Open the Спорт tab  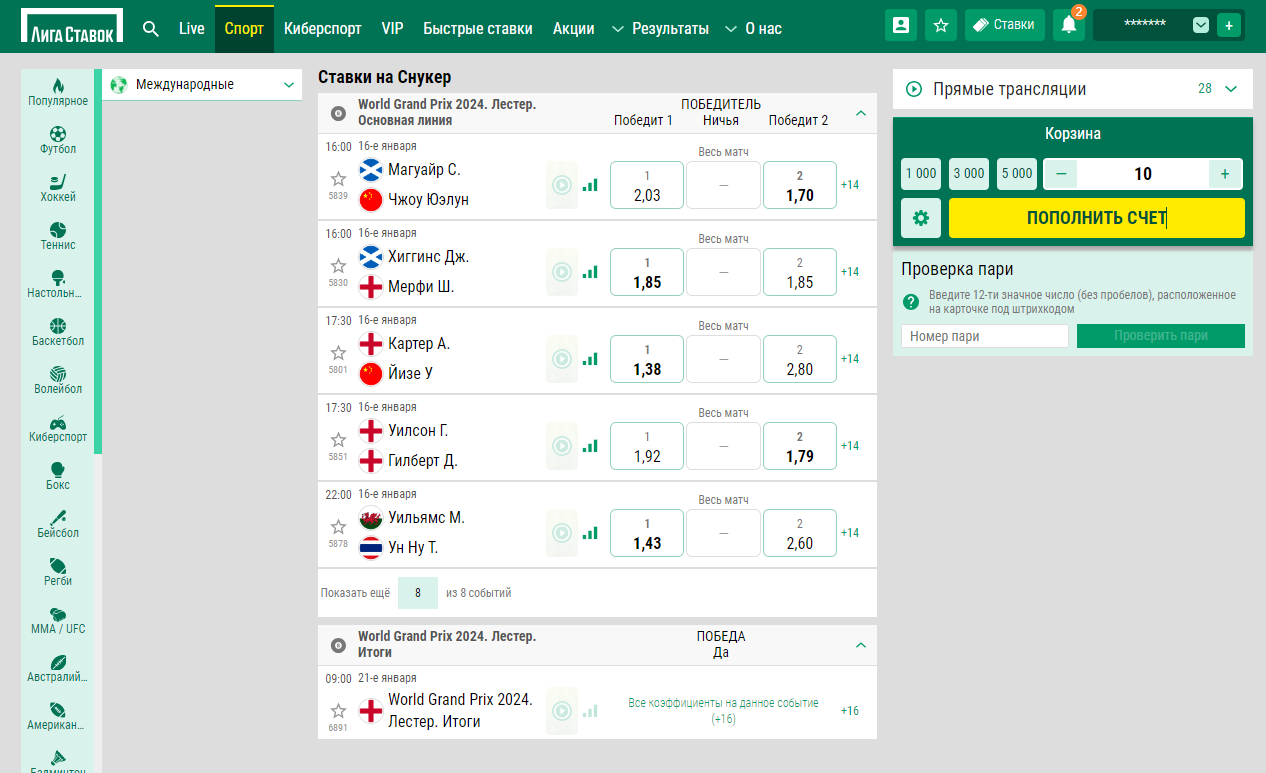point(244,28)
